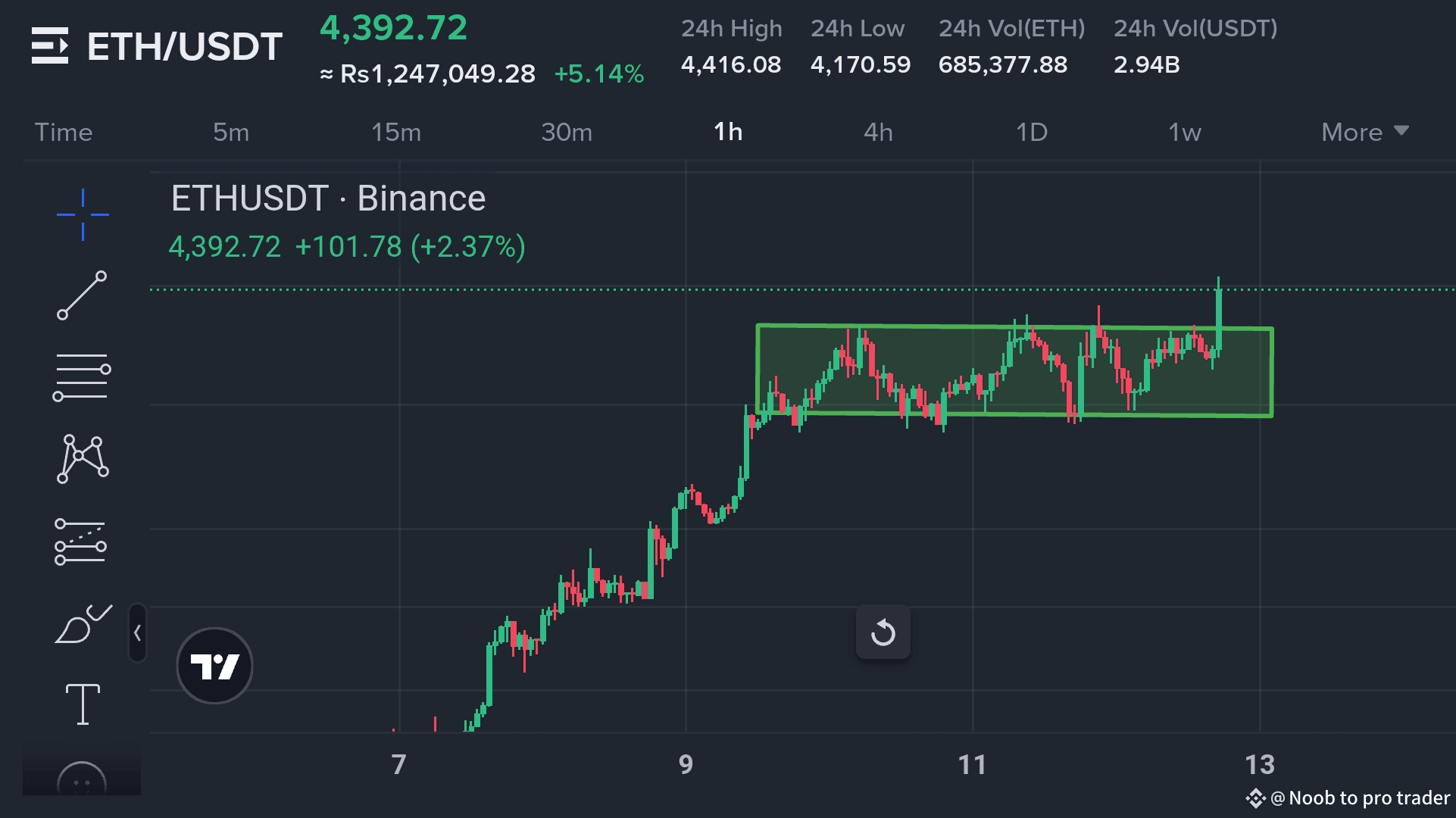
Task: Collapse the drawing toolbar with chevron
Action: pos(137,633)
